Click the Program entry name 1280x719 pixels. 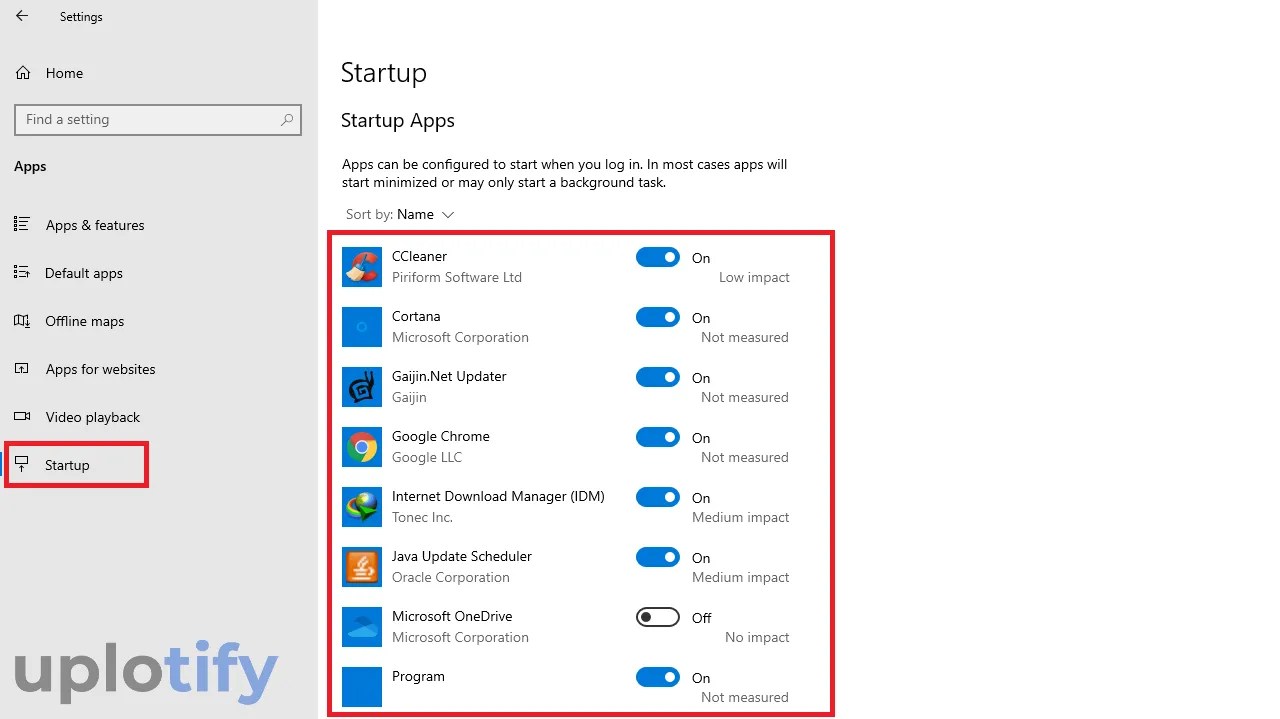(x=418, y=676)
